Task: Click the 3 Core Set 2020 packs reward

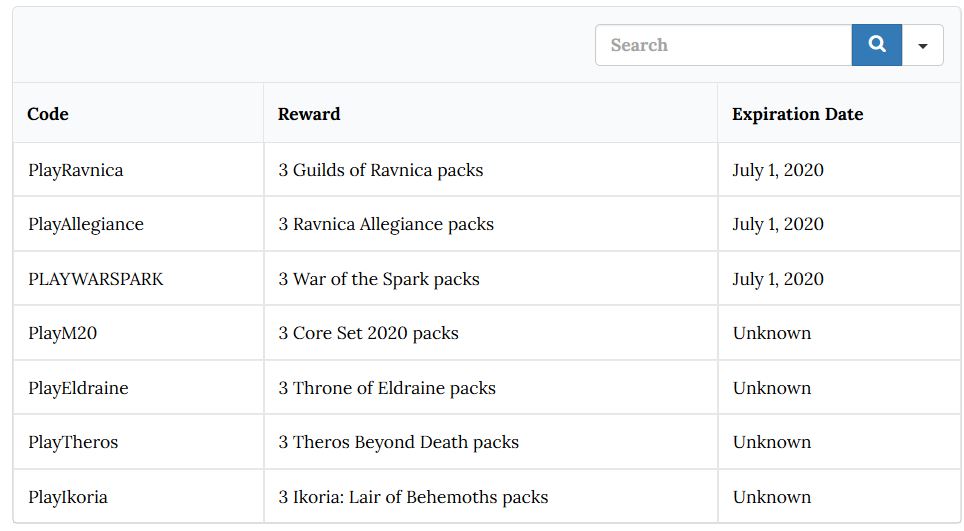Action: click(x=369, y=333)
